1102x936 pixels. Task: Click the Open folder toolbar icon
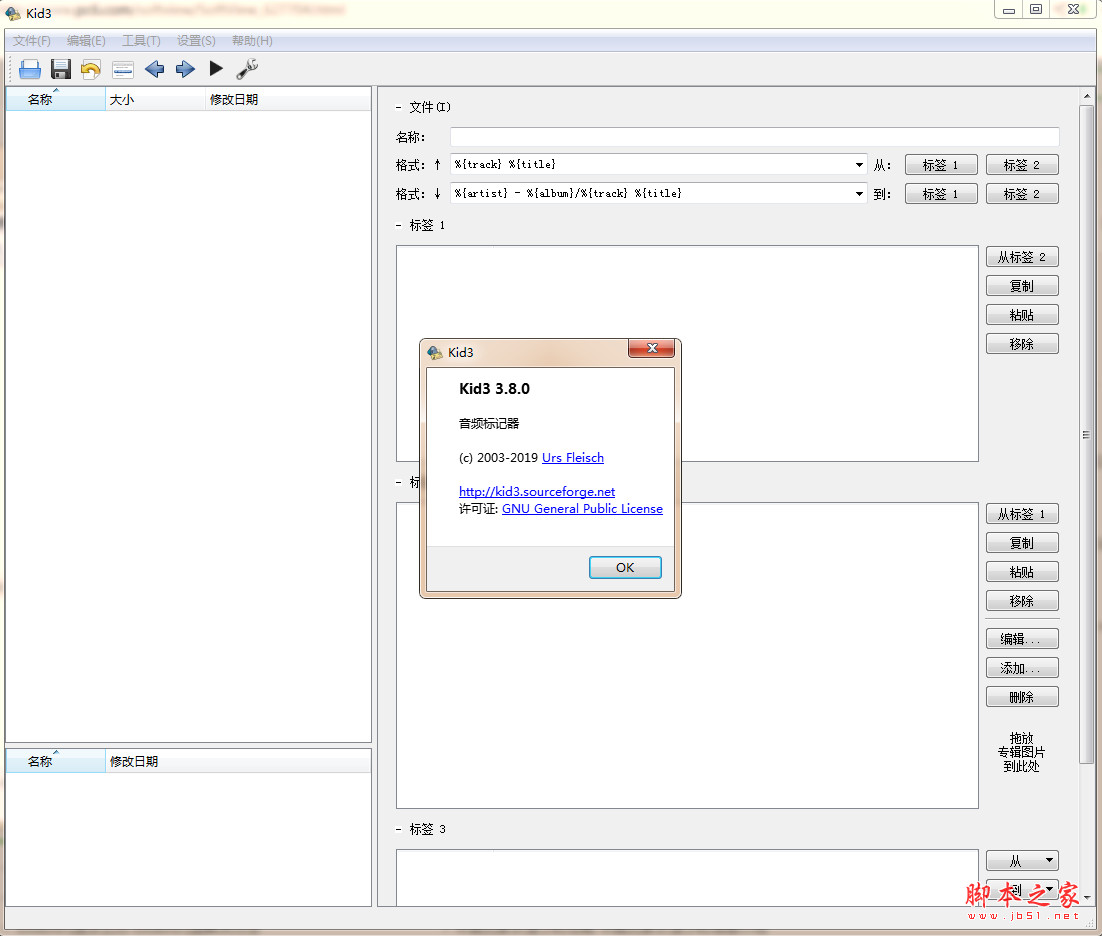click(30, 69)
